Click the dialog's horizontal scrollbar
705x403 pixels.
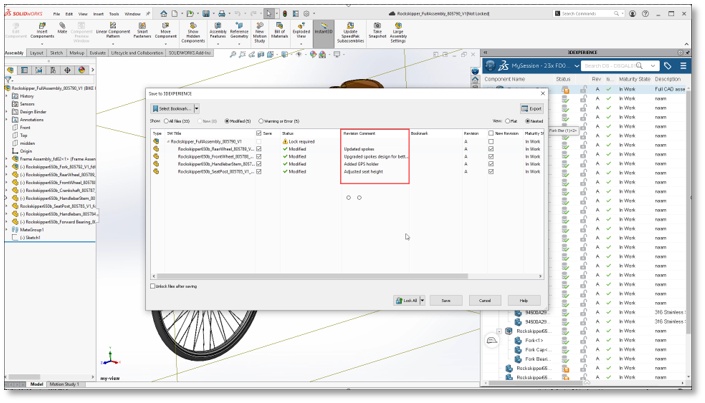point(312,276)
